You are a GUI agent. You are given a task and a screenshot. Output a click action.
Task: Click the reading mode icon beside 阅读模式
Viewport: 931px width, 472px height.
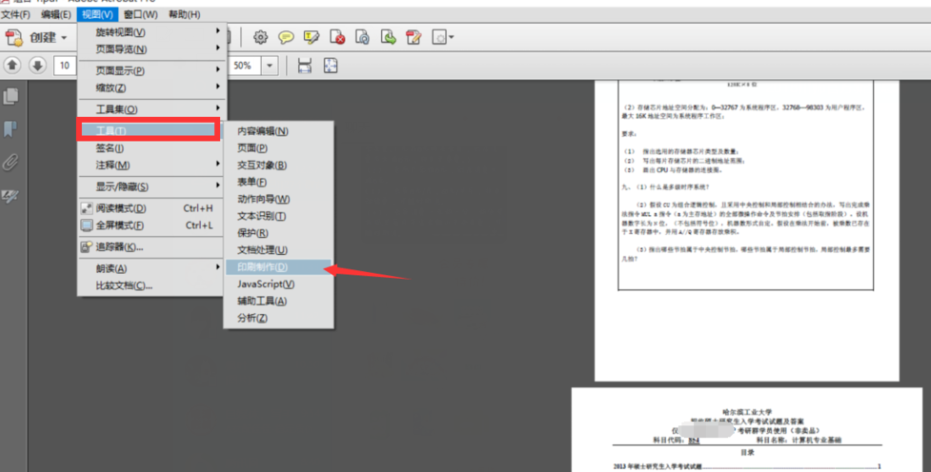[x=87, y=208]
